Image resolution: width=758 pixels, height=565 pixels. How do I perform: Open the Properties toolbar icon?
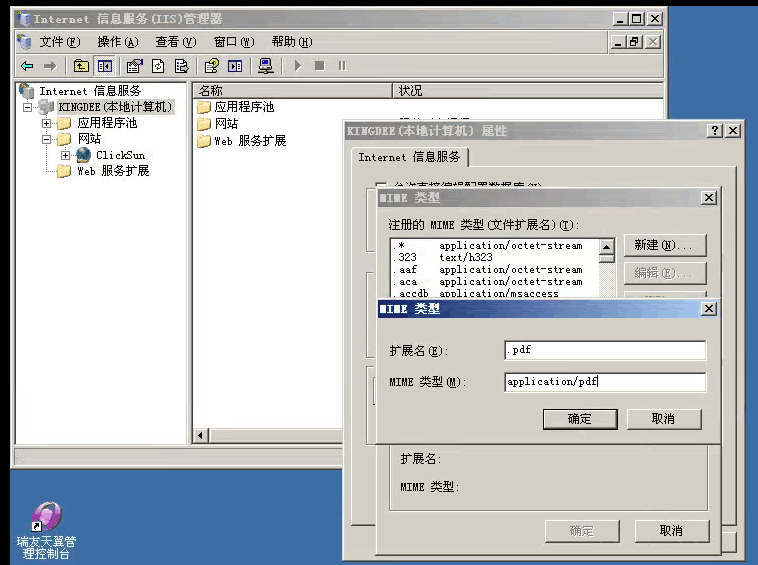[x=134, y=66]
